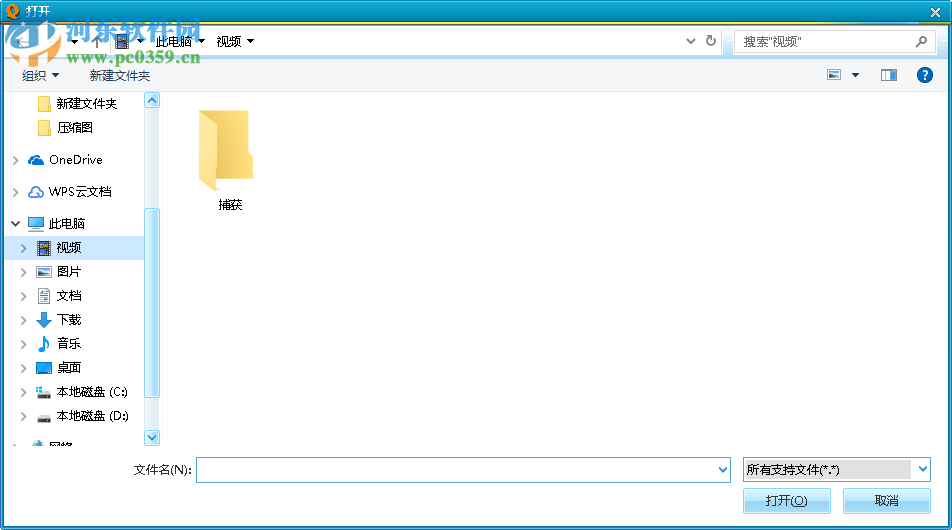The image size is (952, 530).
Task: Click 新建文件夹 toolbar button
Action: pos(120,75)
